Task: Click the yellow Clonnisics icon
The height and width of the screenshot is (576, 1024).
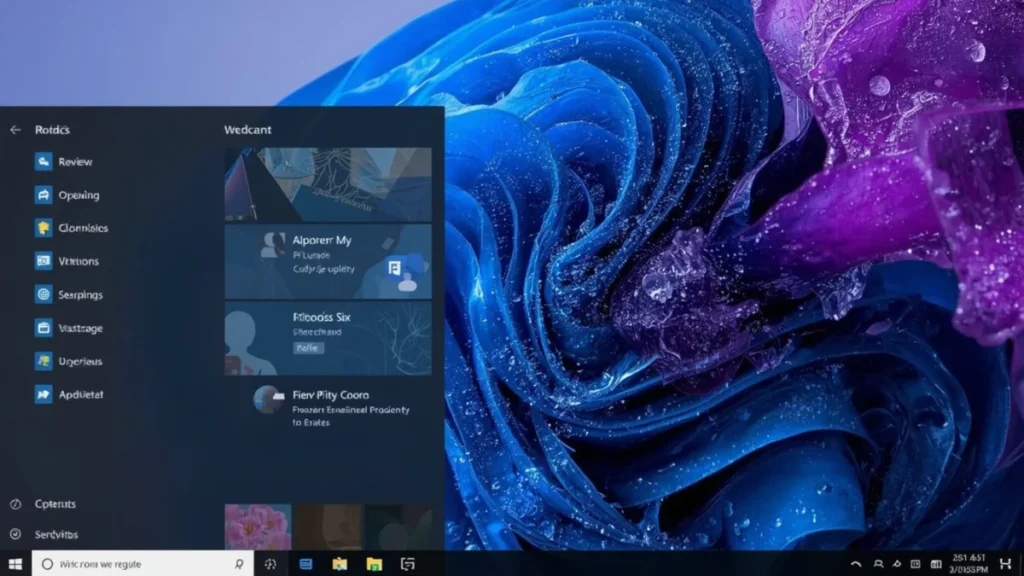Action: click(44, 228)
